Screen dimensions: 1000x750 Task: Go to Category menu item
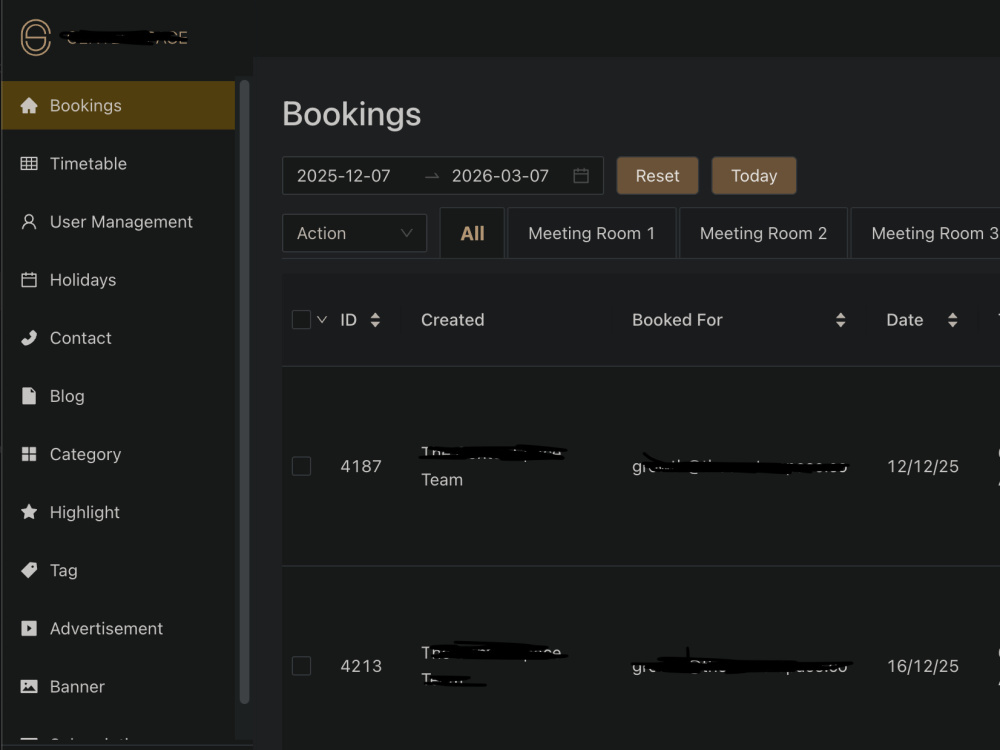(x=119, y=453)
